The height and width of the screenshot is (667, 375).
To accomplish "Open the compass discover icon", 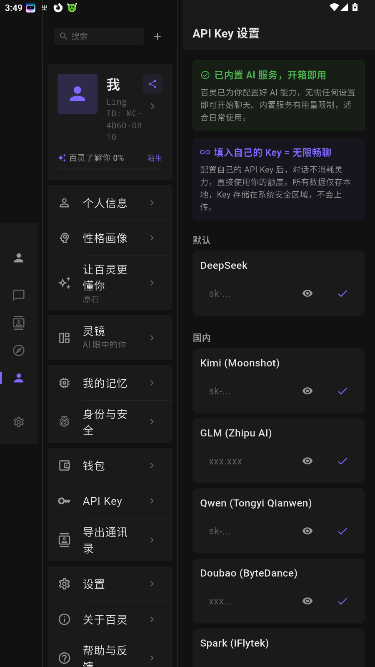I will [x=18, y=350].
